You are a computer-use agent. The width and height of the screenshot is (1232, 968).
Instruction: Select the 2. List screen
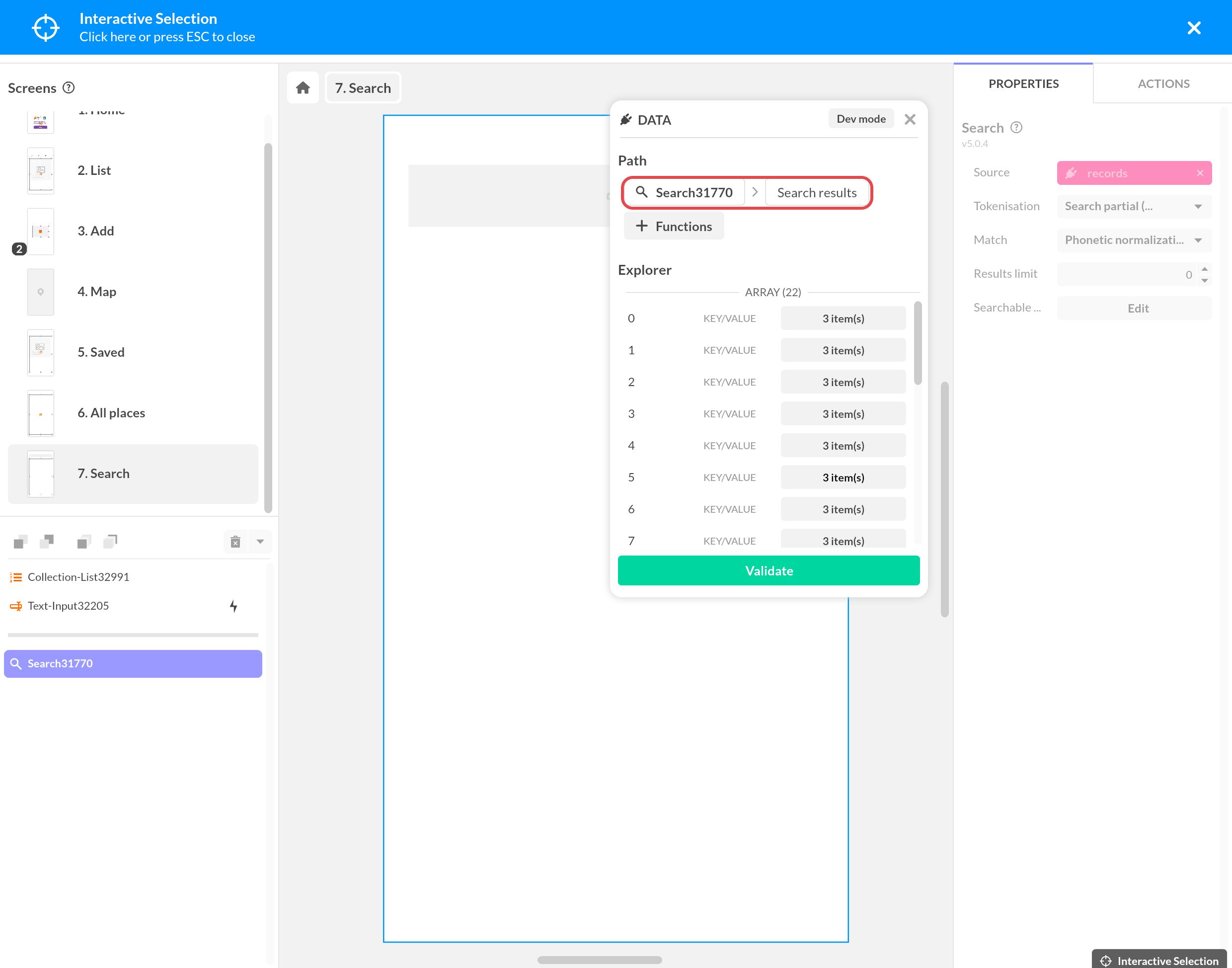point(133,170)
